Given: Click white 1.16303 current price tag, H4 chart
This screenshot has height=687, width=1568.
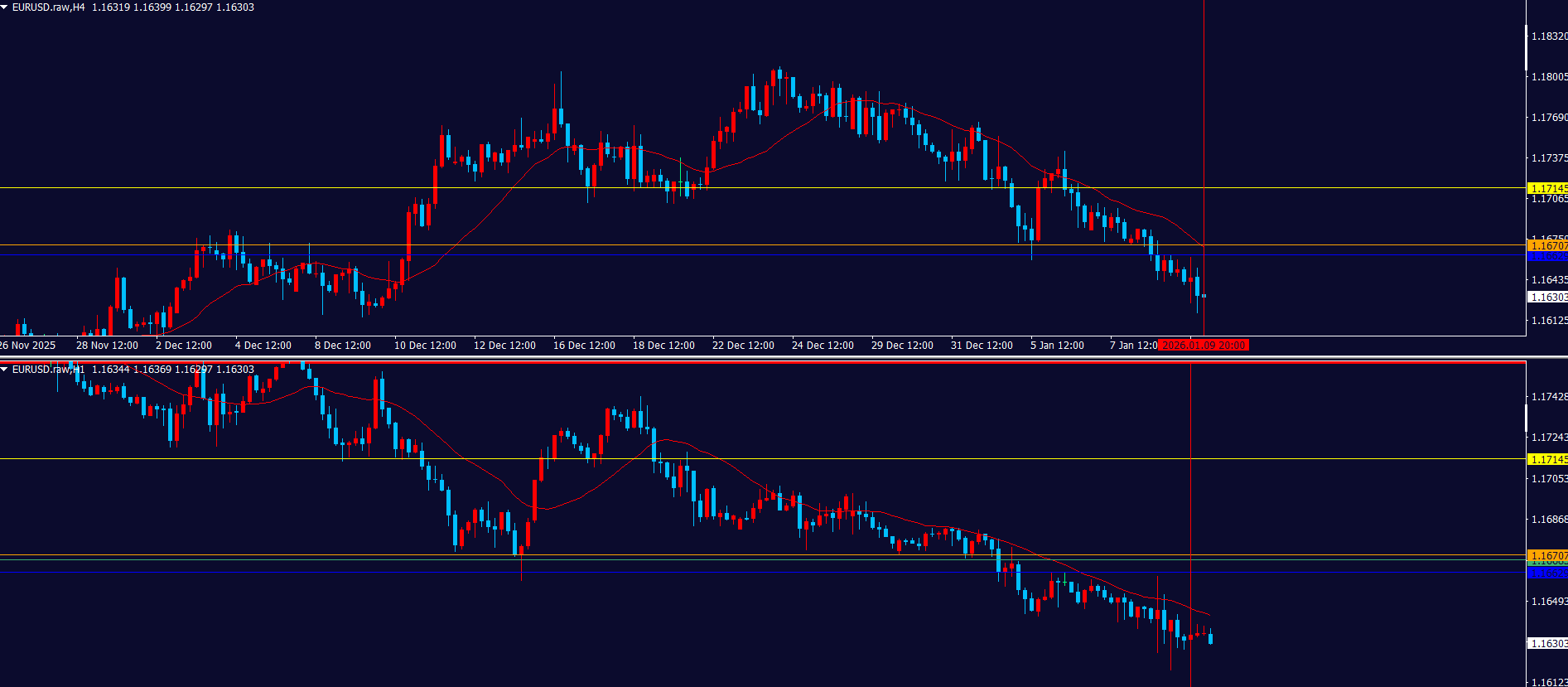Looking at the screenshot, I should [x=1547, y=298].
